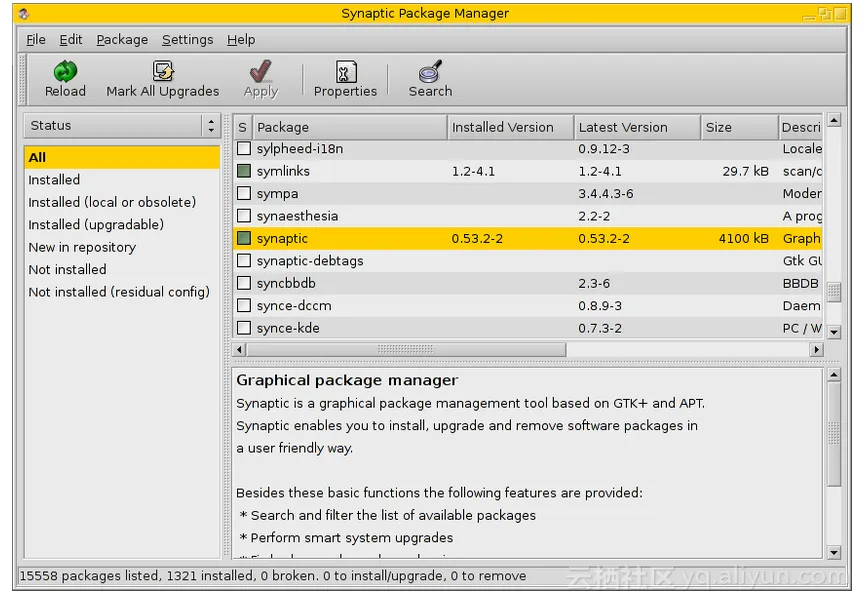Toggle the sylpheed-i18n status checkbox
Viewport: 861px width, 602px height.
pyautogui.click(x=244, y=148)
